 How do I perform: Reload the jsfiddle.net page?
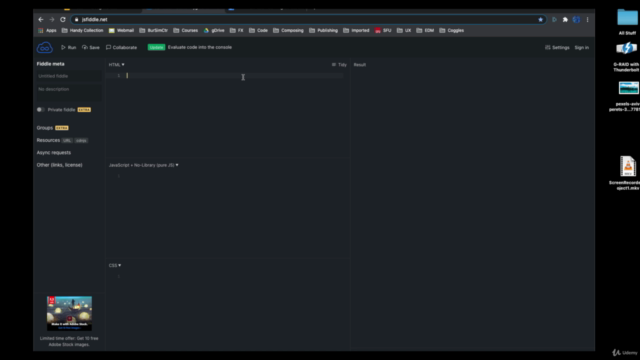[62, 19]
